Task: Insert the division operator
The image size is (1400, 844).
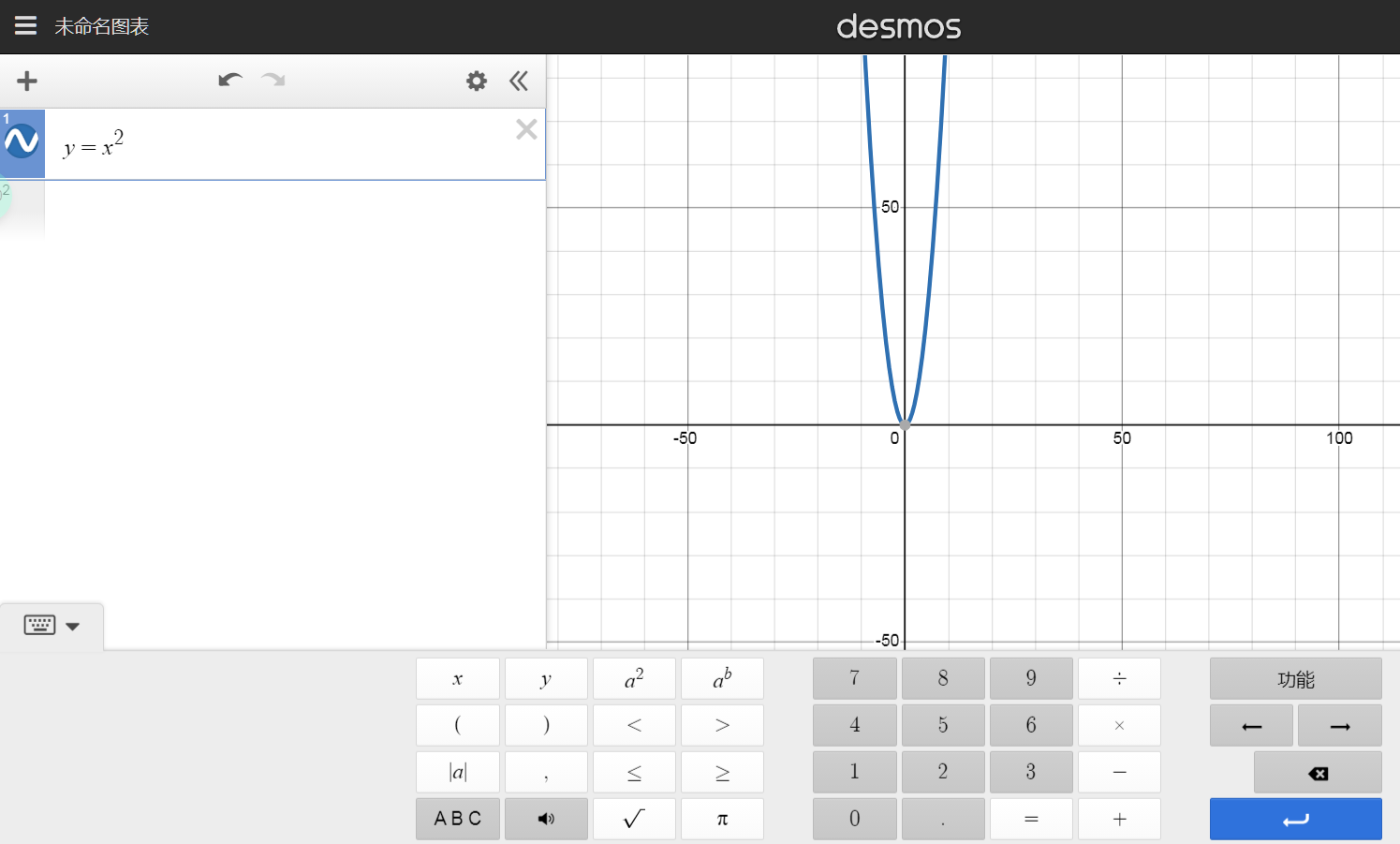Action: [1119, 679]
